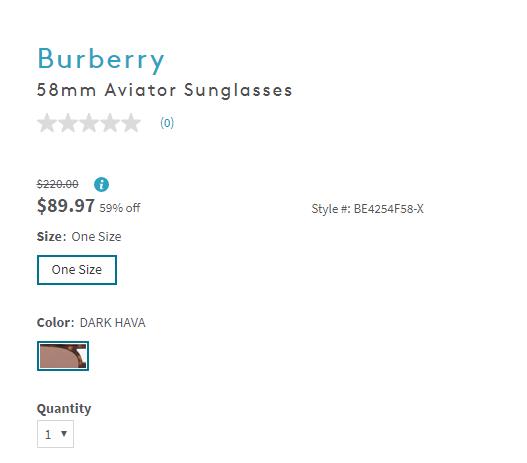The height and width of the screenshot is (463, 527).
Task: Click the $89.97 sale price
Action: [x=66, y=206]
